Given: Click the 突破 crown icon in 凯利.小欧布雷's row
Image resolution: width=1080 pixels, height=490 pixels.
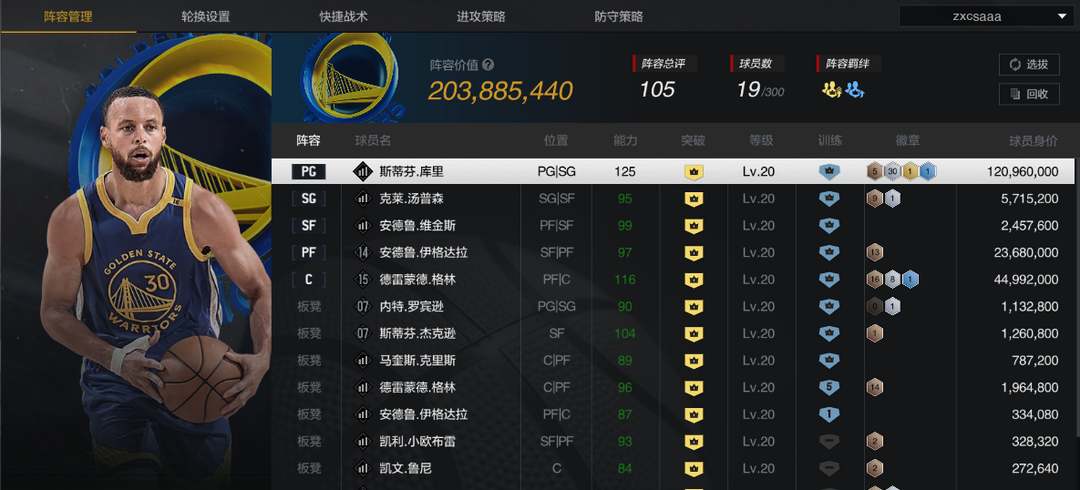Looking at the screenshot, I should coord(694,442).
